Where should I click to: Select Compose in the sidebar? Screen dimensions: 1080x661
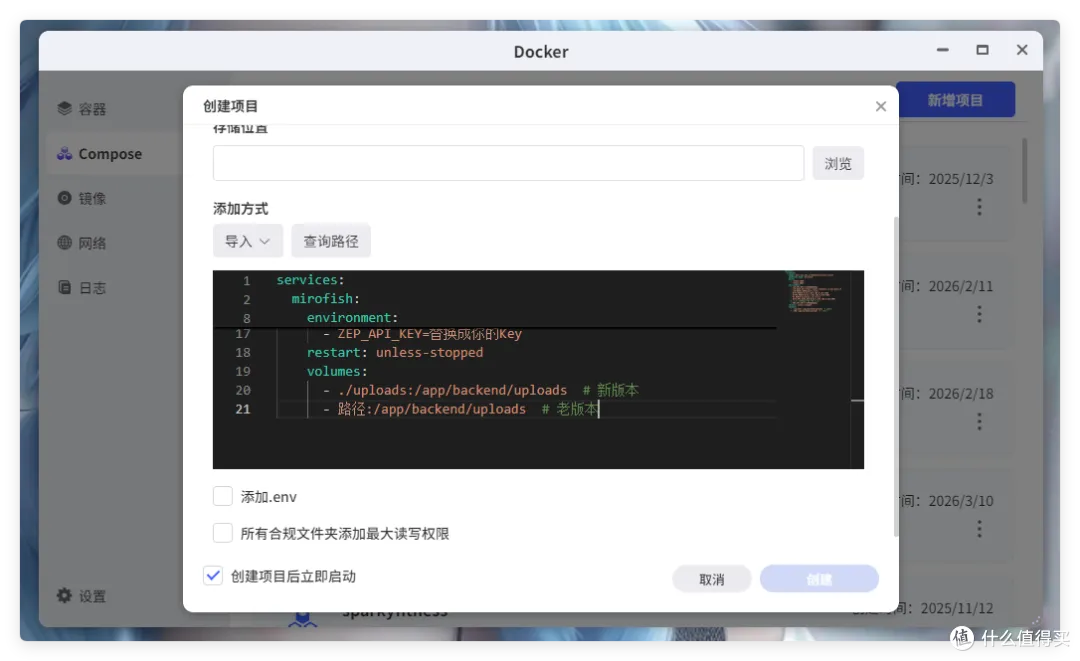pos(110,154)
